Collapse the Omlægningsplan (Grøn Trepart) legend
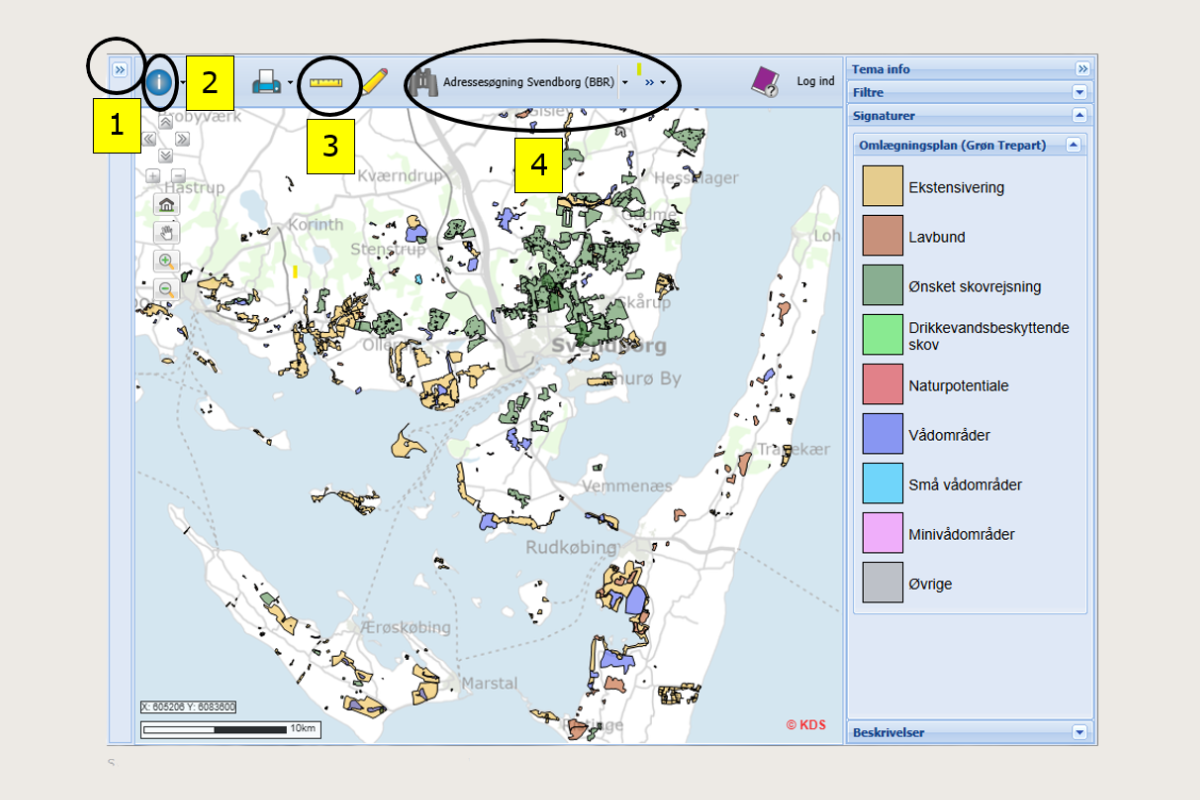Image resolution: width=1200 pixels, height=800 pixels. 1073,145
